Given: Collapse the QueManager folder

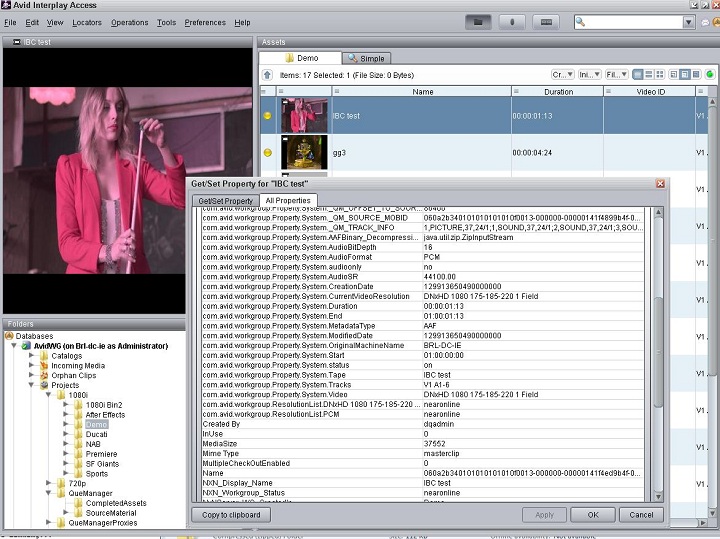Looking at the screenshot, I should point(48,493).
